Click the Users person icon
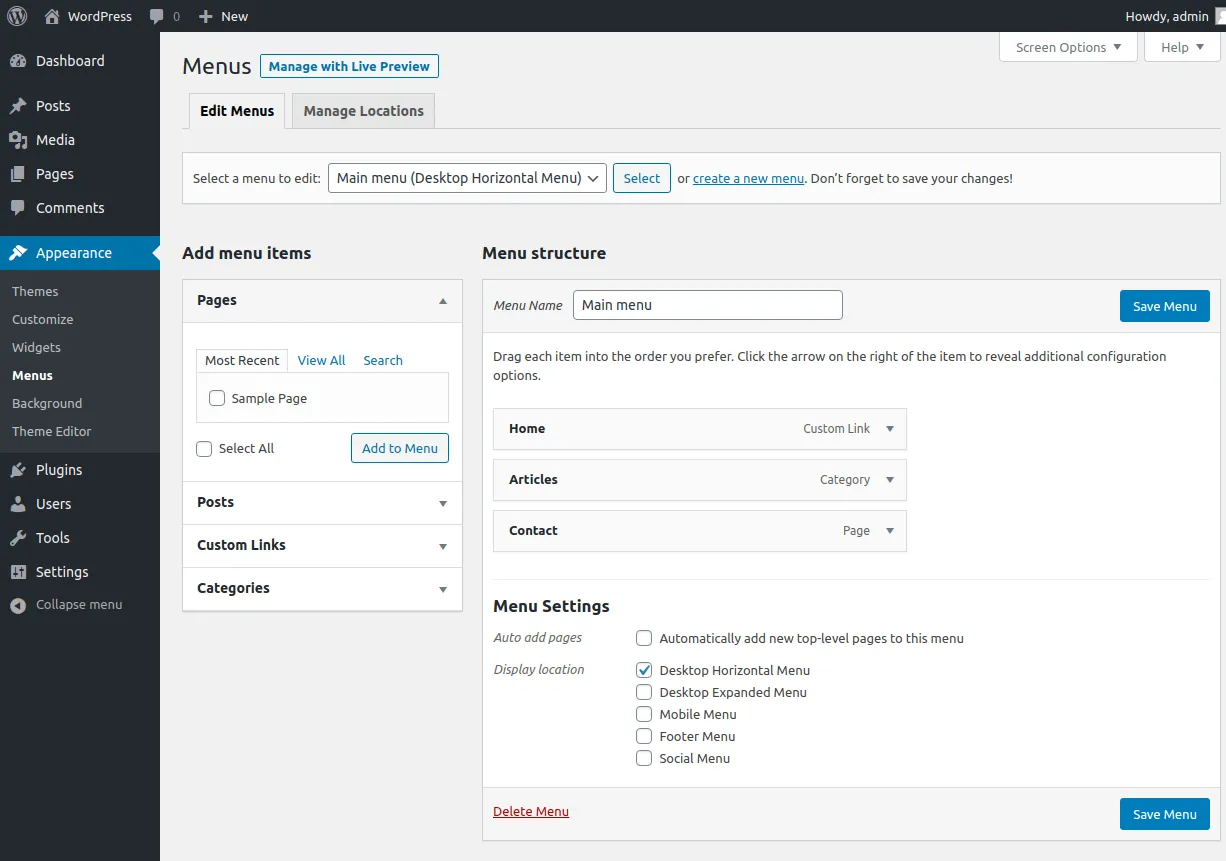This screenshot has height=861, width=1226. point(18,504)
